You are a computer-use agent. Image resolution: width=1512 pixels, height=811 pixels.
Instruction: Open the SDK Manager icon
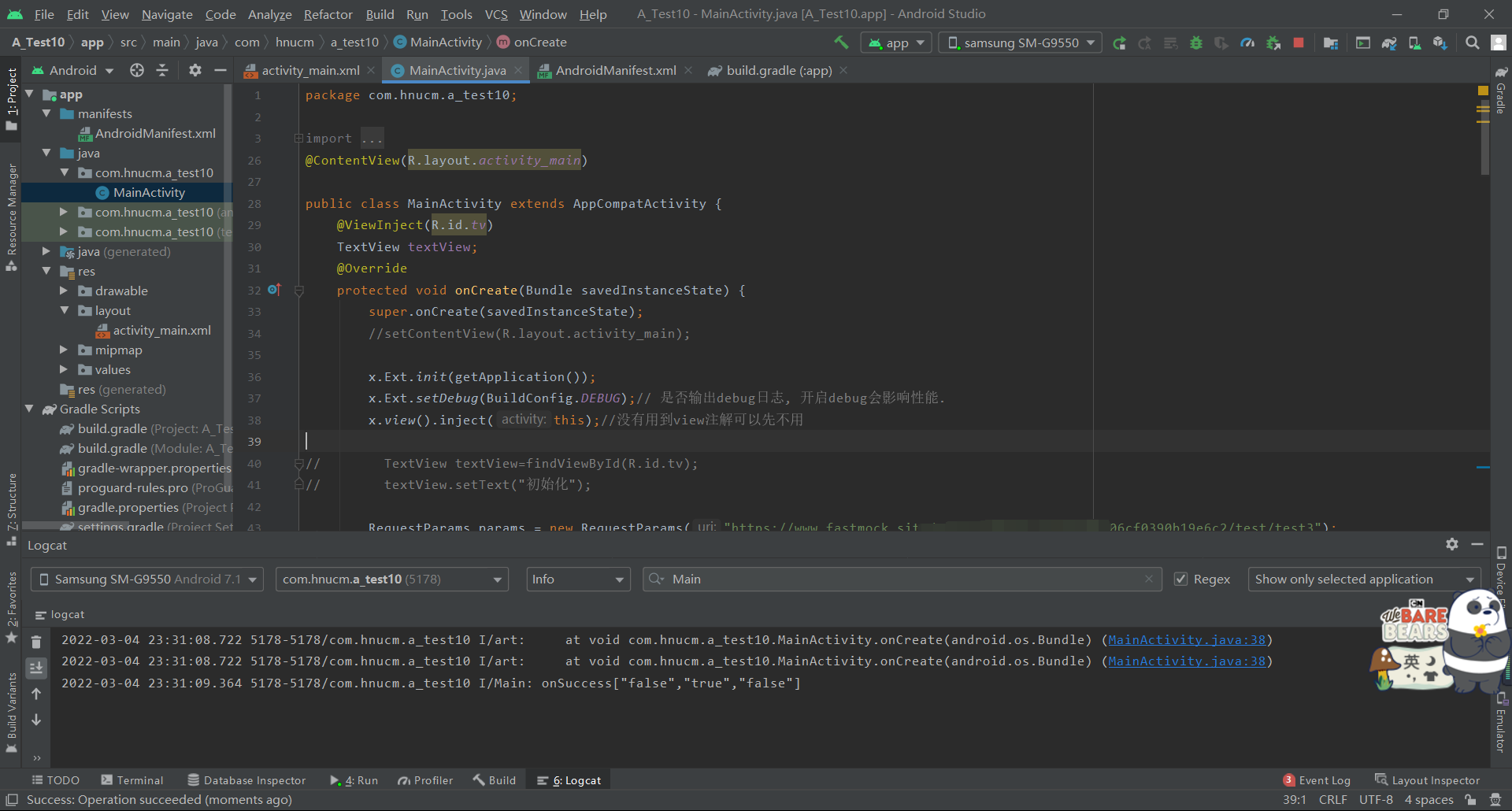pyautogui.click(x=1440, y=43)
